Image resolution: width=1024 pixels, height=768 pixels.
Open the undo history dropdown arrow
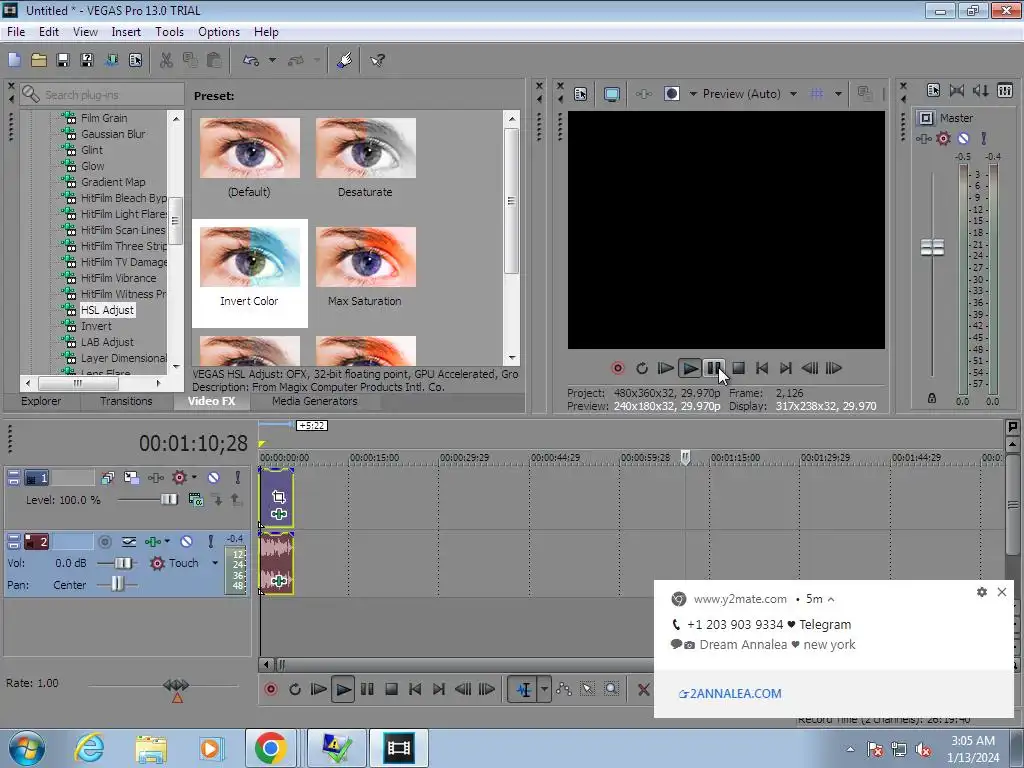tap(272, 60)
